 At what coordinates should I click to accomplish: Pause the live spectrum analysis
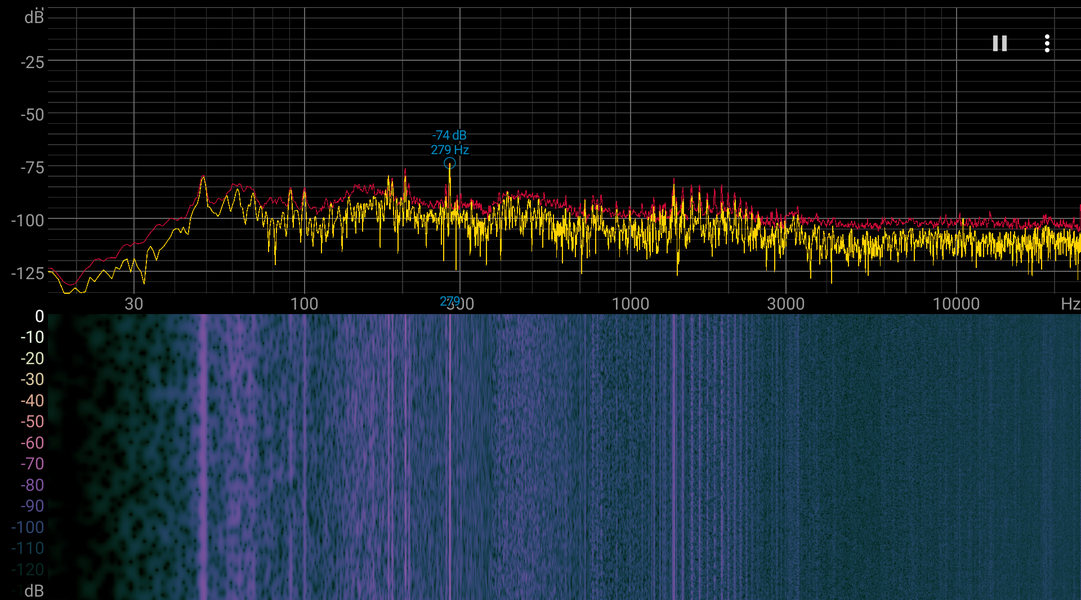point(1000,43)
